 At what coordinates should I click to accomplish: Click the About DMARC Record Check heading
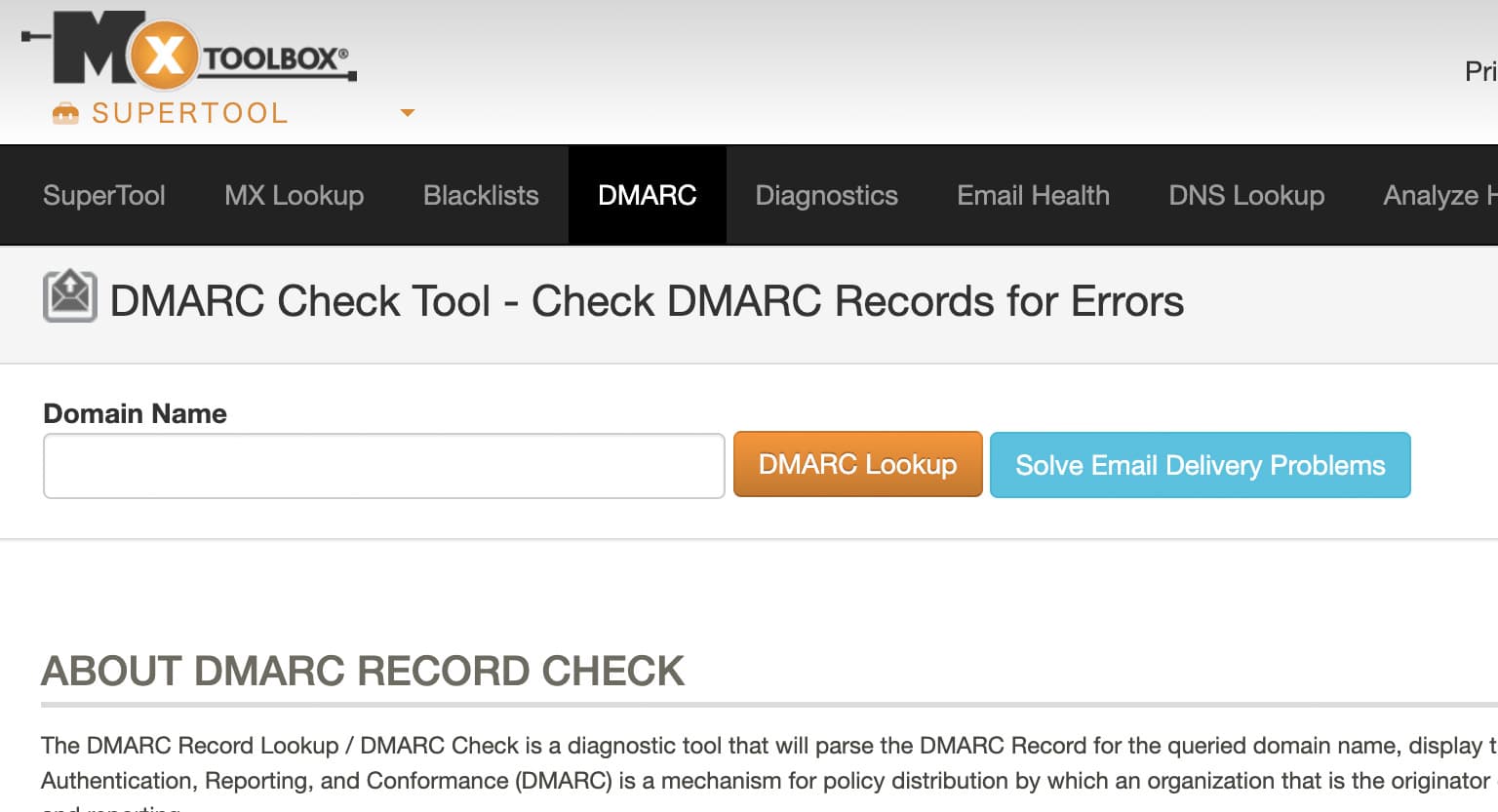[x=363, y=671]
